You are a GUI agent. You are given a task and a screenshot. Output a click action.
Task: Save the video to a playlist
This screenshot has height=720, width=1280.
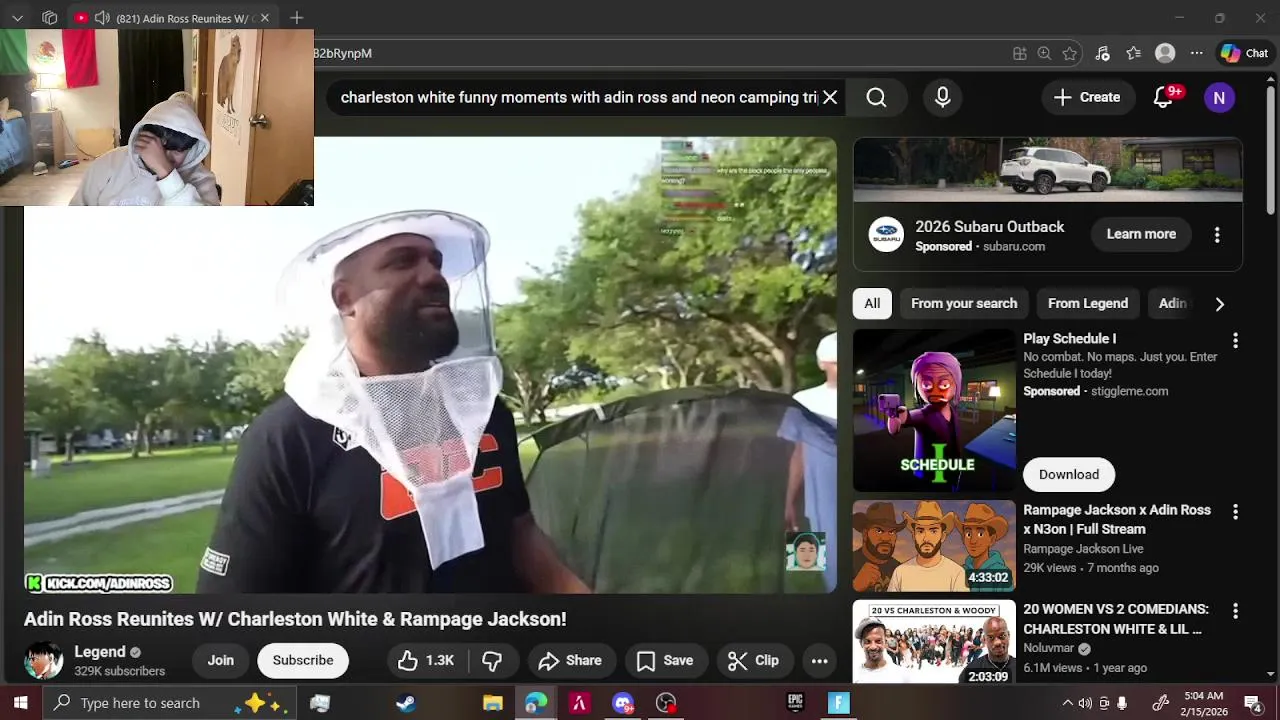(665, 660)
